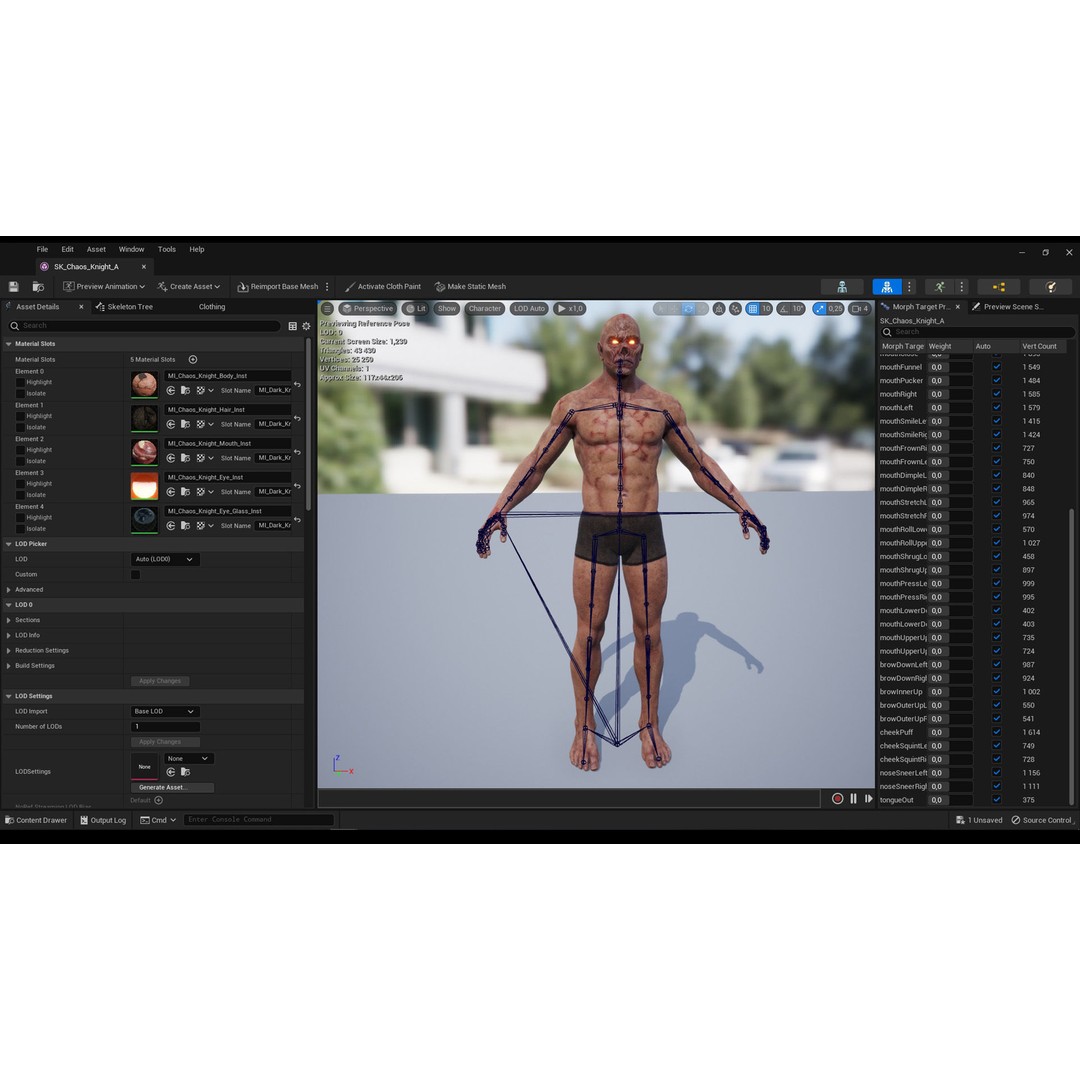Enable Isolate checkbox for Element 0

[20, 394]
